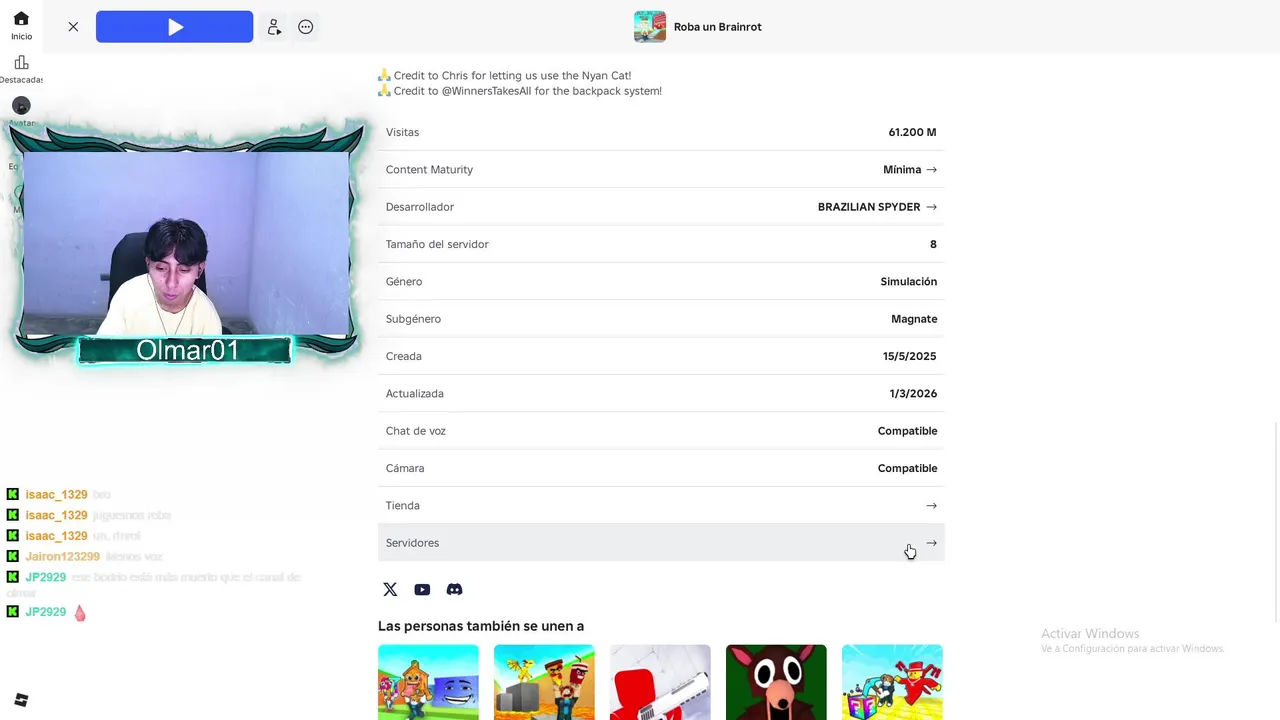The width and height of the screenshot is (1280, 720).
Task: Open the X (Twitter) social link
Action: coord(390,590)
